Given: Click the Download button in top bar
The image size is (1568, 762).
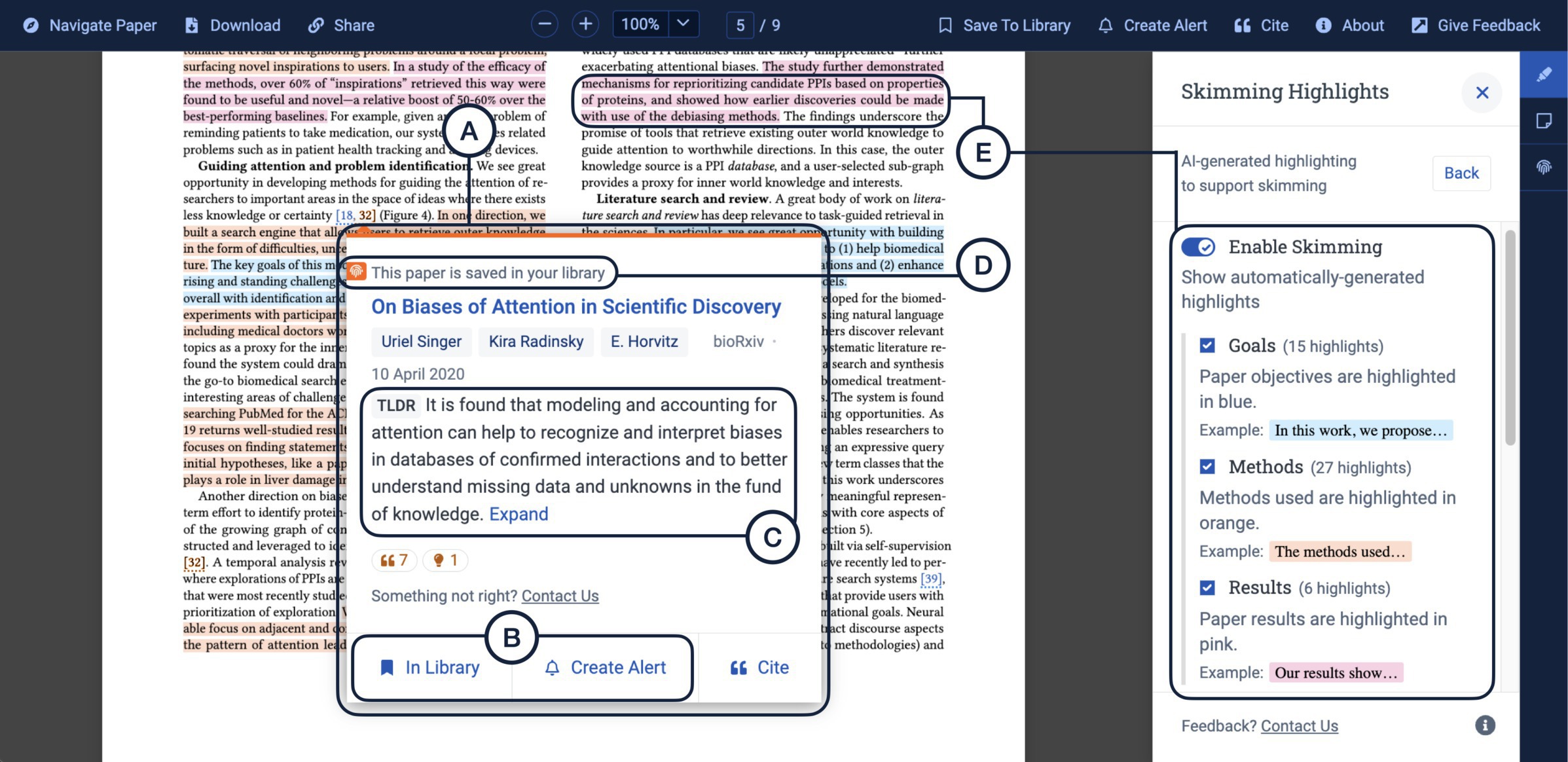Looking at the screenshot, I should click(x=232, y=26).
